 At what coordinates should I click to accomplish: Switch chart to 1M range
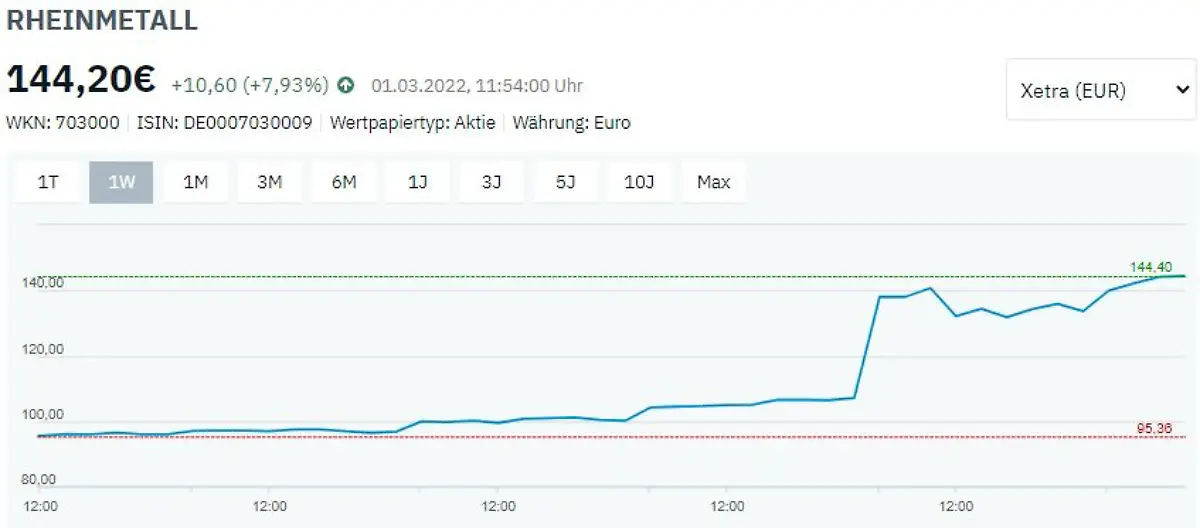point(195,182)
